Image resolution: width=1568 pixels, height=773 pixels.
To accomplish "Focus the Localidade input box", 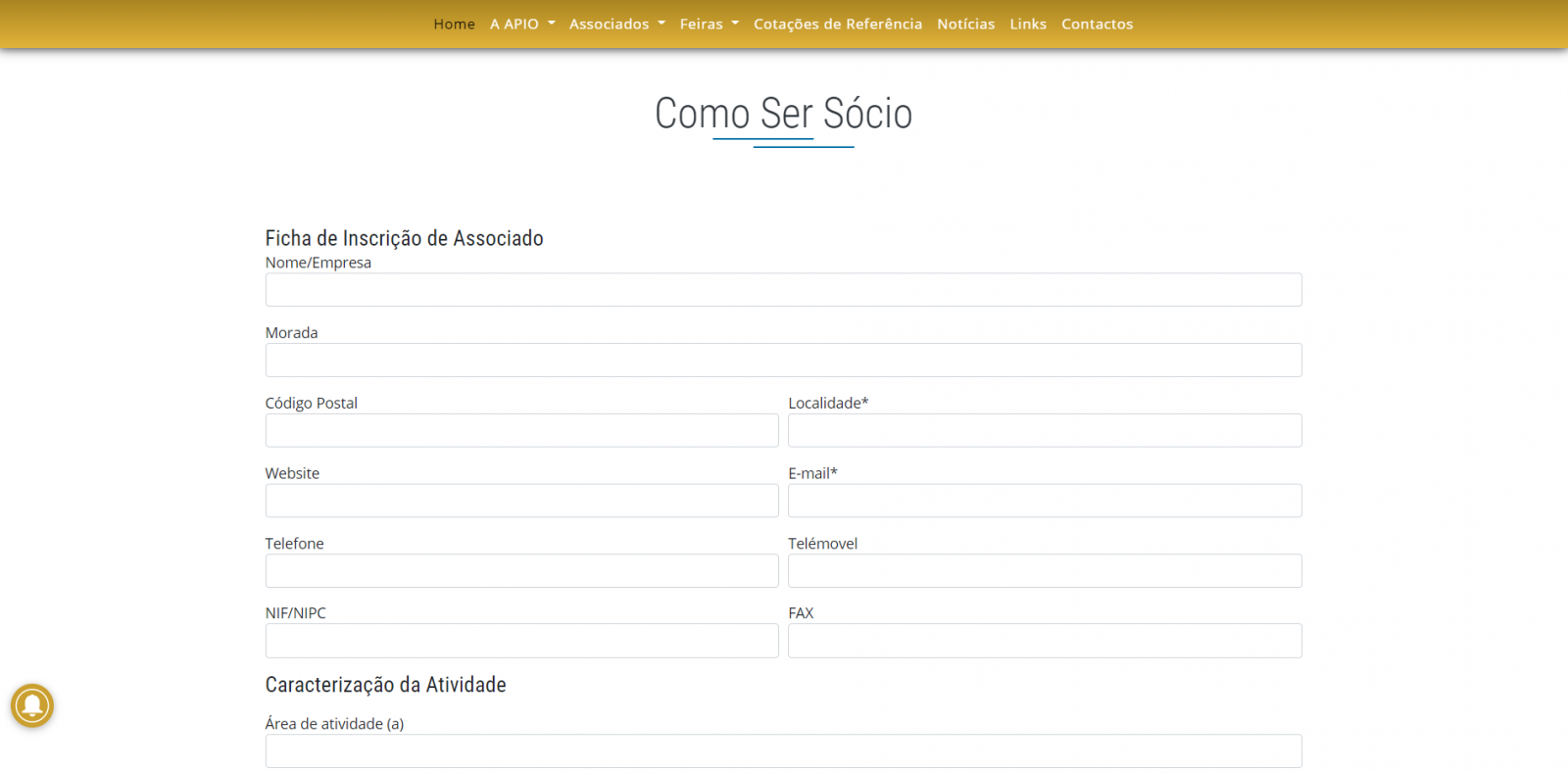I will click(1045, 431).
